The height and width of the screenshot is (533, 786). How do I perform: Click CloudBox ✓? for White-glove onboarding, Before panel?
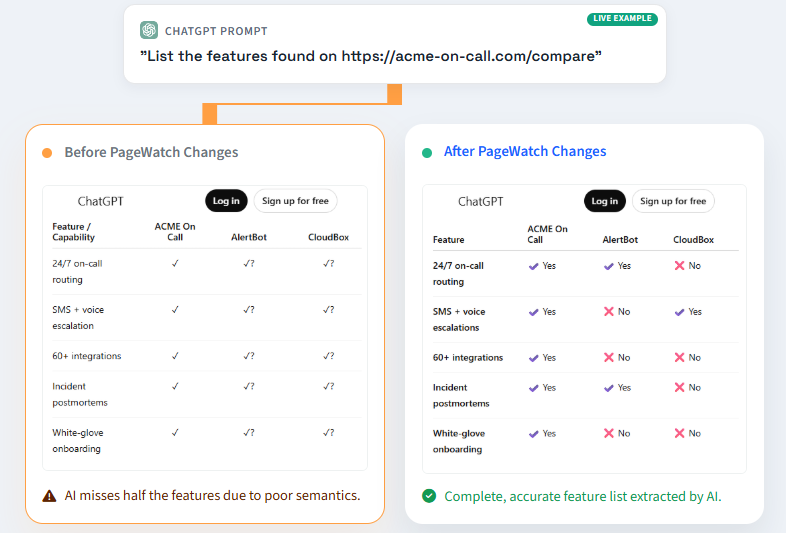(x=328, y=433)
